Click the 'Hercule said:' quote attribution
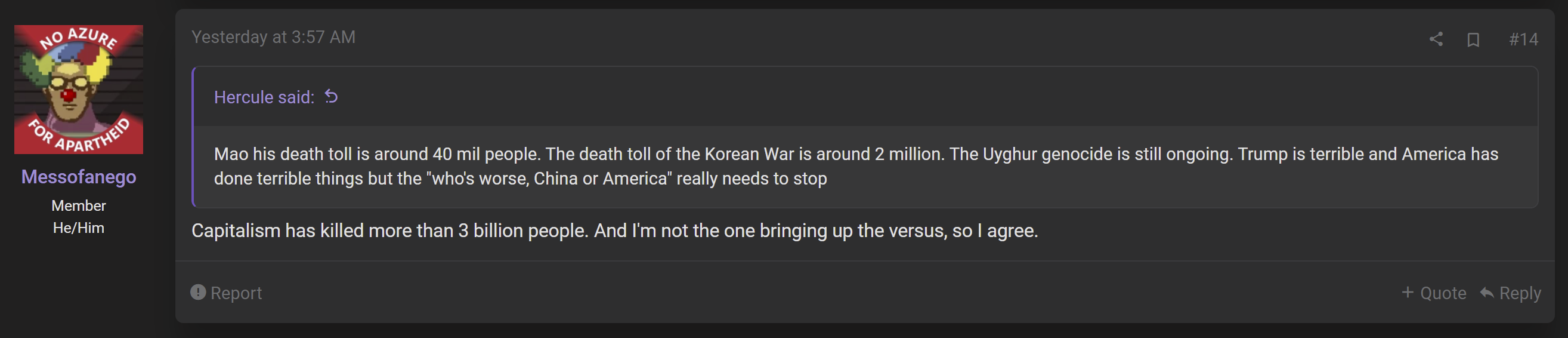1568x338 pixels. coord(264,97)
